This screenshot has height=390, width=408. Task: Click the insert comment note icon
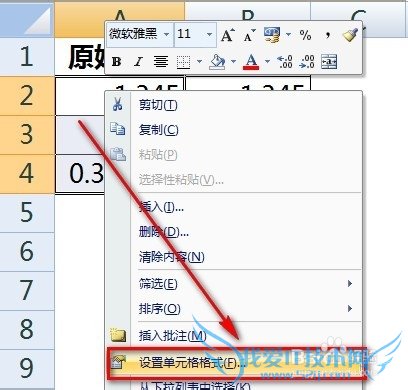[x=118, y=335]
